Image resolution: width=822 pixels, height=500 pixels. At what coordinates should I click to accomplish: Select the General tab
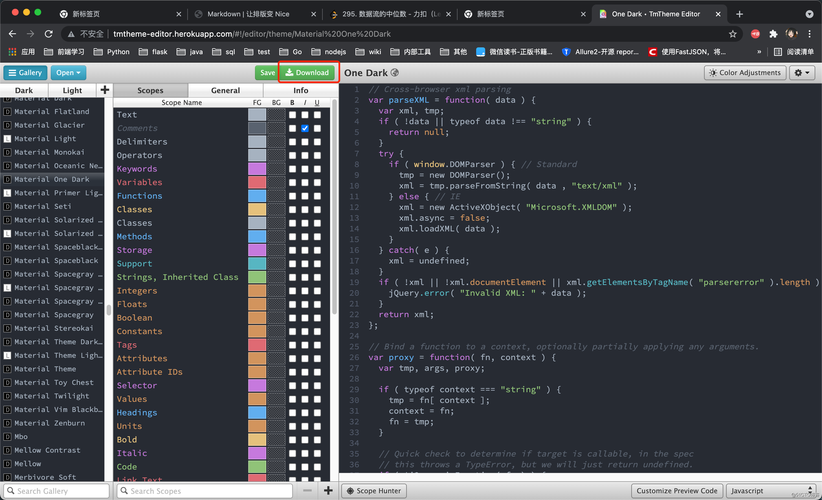click(225, 90)
